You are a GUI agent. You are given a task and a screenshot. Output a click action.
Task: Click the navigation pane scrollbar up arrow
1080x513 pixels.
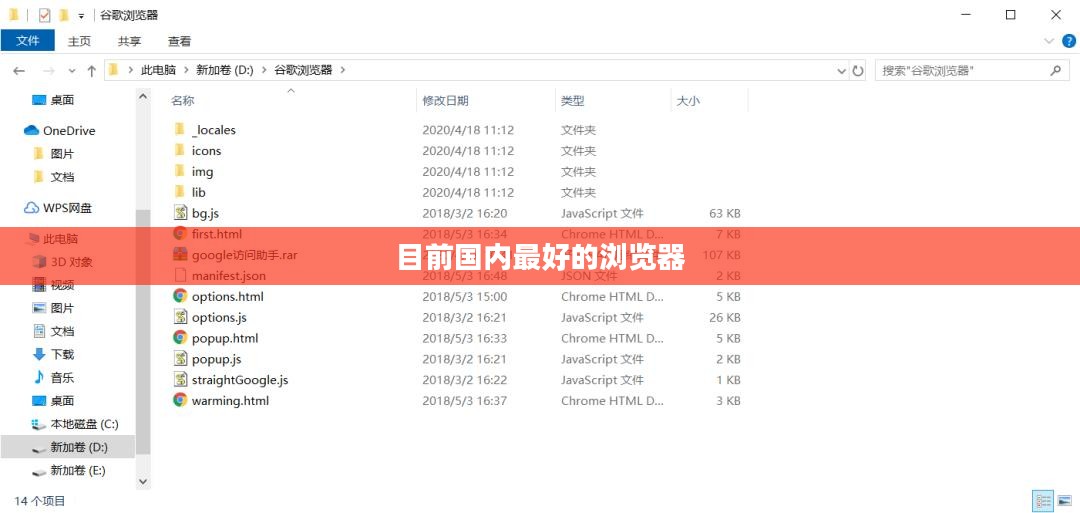tap(143, 97)
